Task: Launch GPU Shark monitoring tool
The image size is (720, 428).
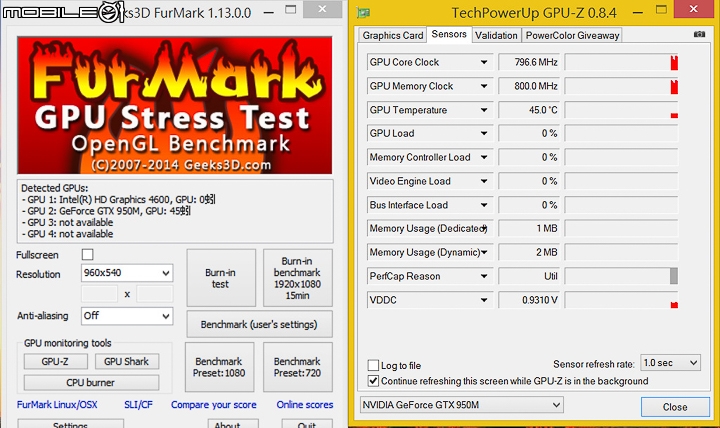Action: [x=127, y=361]
